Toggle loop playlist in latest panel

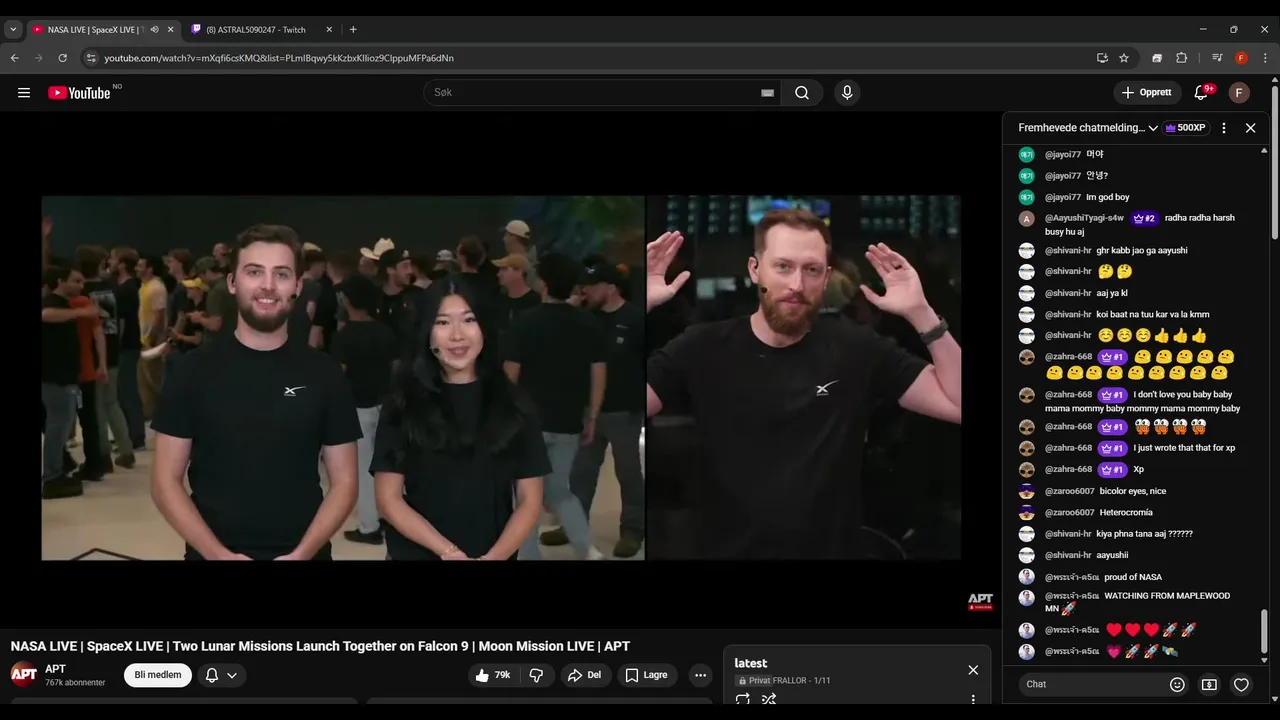point(743,699)
